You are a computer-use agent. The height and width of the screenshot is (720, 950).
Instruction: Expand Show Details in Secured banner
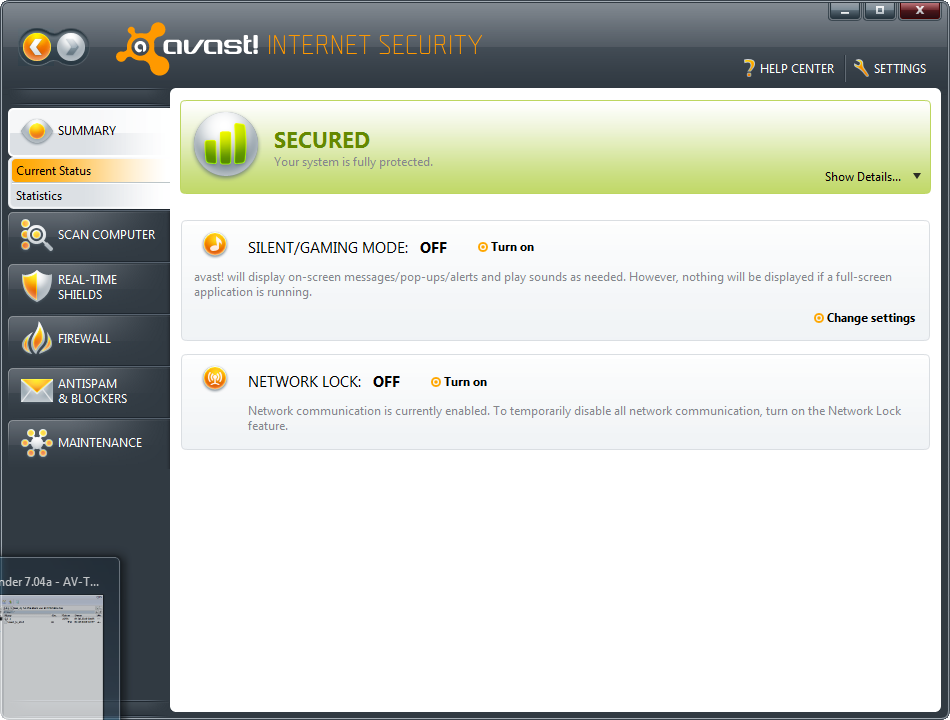pos(862,177)
